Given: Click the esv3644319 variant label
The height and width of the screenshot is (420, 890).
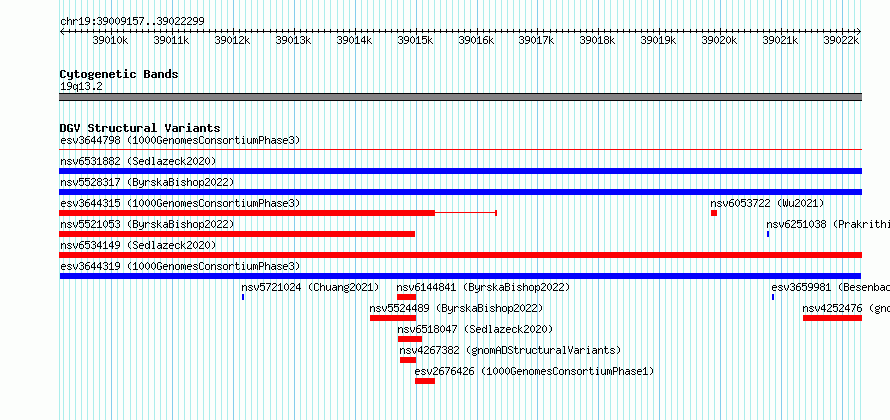Looking at the screenshot, I should point(180,266).
